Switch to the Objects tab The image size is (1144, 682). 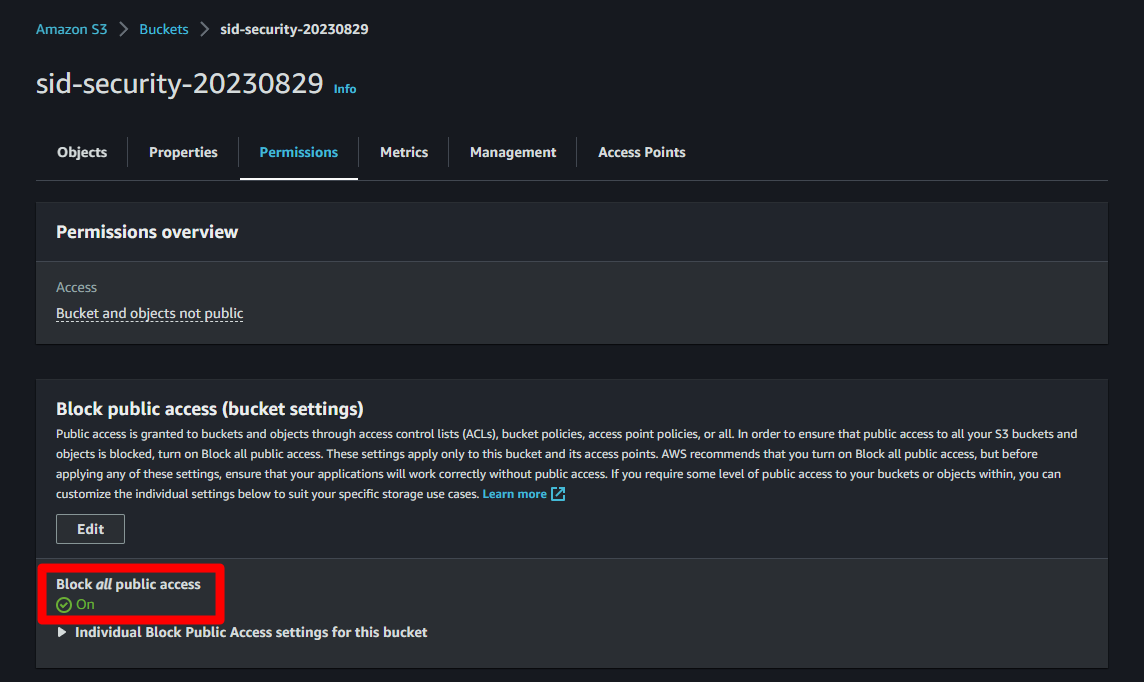[x=82, y=152]
